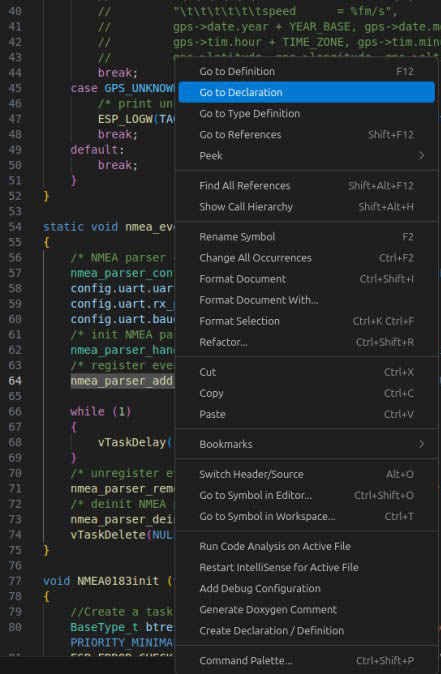Expand the Bookmarks submenu arrow
This screenshot has height=674, width=441.
(x=421, y=444)
